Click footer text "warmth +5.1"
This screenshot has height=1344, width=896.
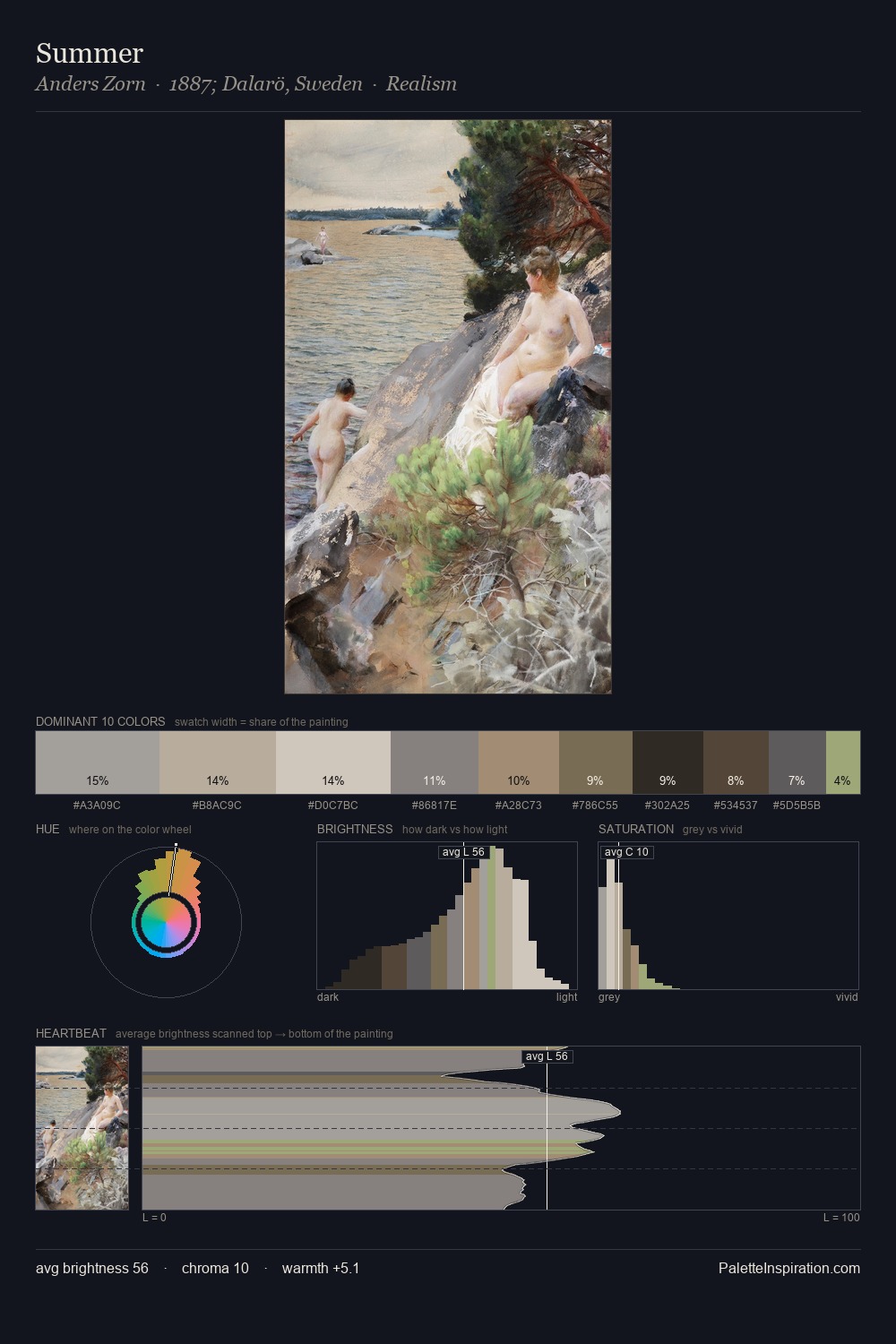coord(321,1269)
